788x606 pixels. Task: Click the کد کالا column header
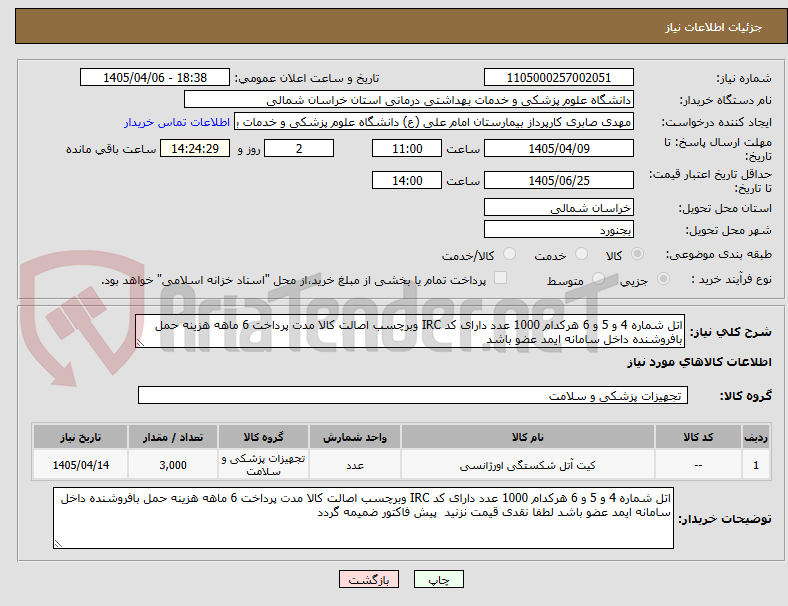[698, 437]
